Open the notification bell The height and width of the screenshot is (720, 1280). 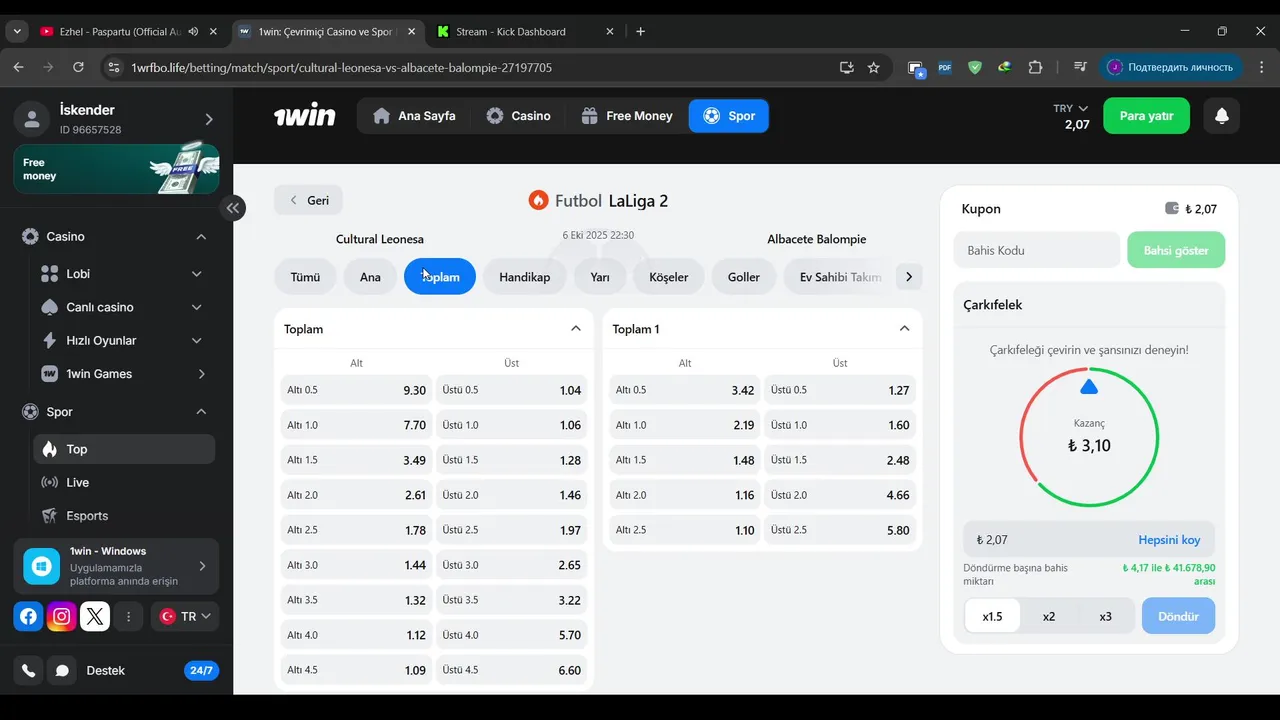[x=1221, y=116]
